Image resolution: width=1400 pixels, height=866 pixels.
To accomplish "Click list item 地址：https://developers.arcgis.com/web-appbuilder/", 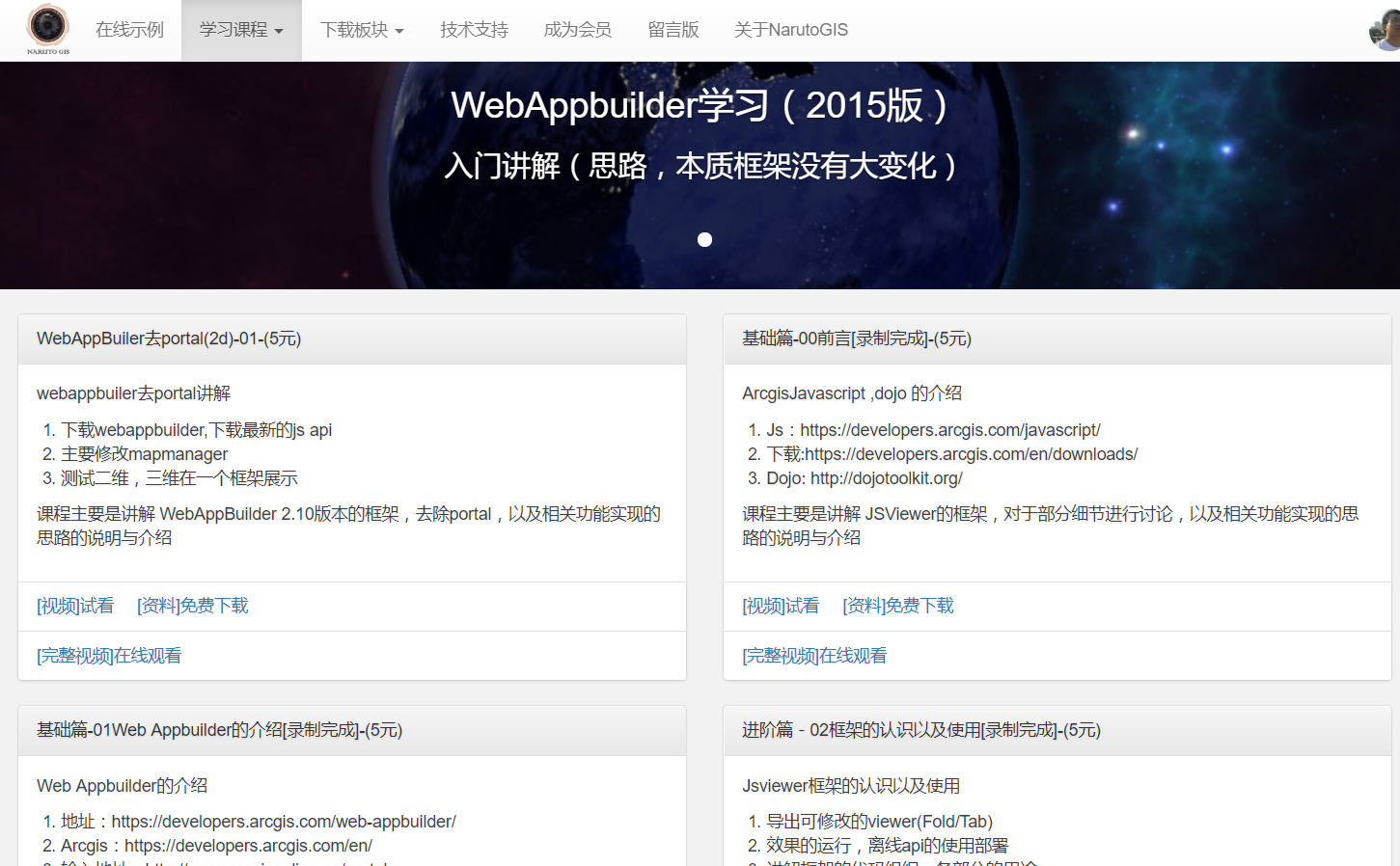I will 259,822.
